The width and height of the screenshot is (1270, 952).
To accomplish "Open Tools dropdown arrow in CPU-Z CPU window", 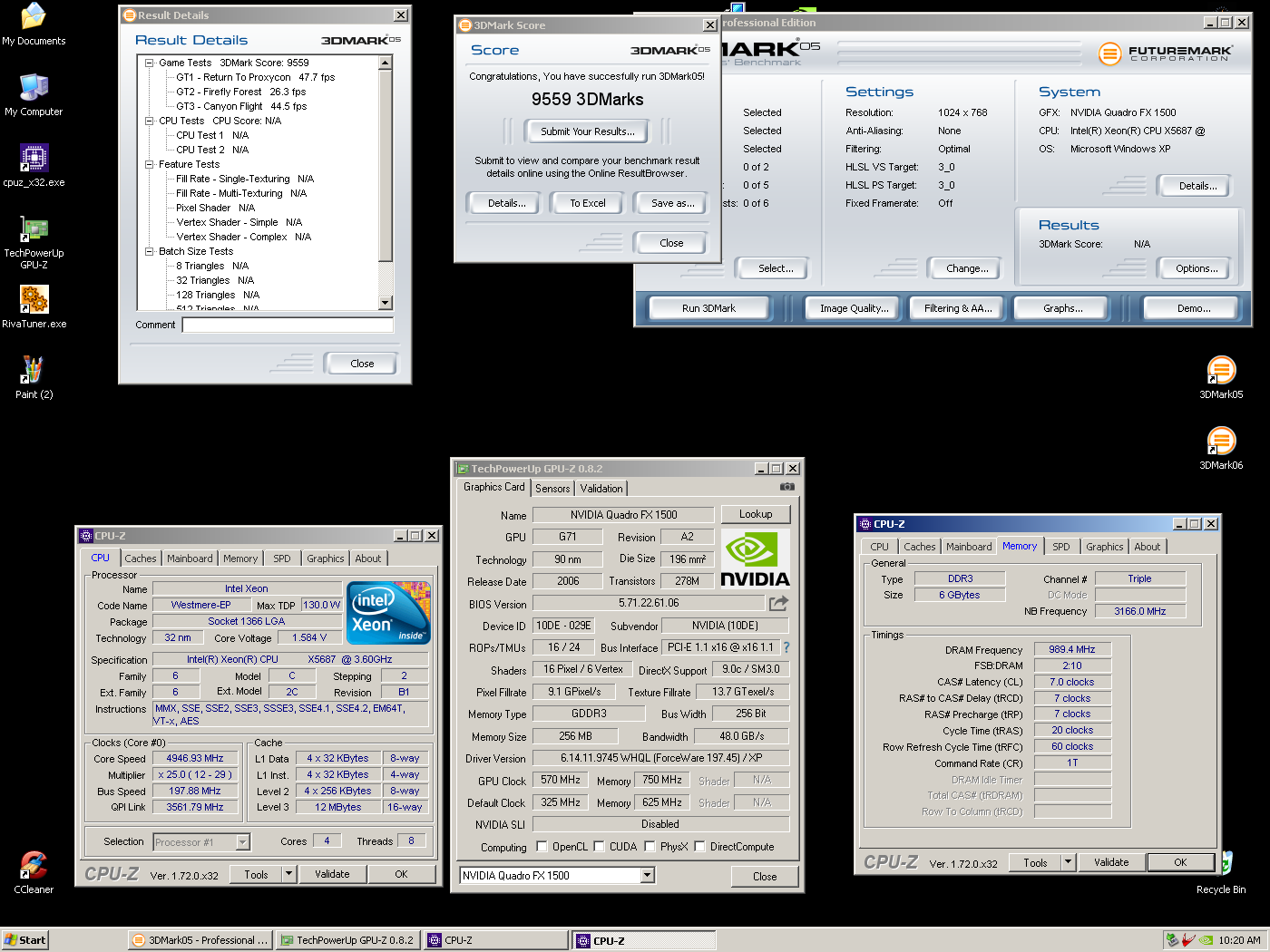I will tap(289, 874).
